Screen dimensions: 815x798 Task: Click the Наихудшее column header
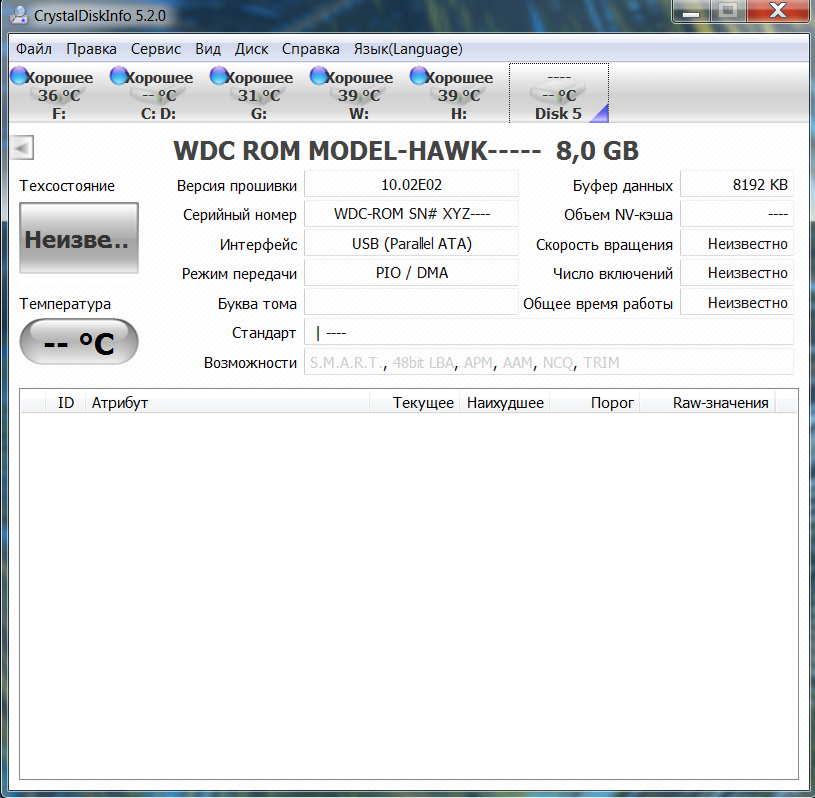tap(505, 402)
